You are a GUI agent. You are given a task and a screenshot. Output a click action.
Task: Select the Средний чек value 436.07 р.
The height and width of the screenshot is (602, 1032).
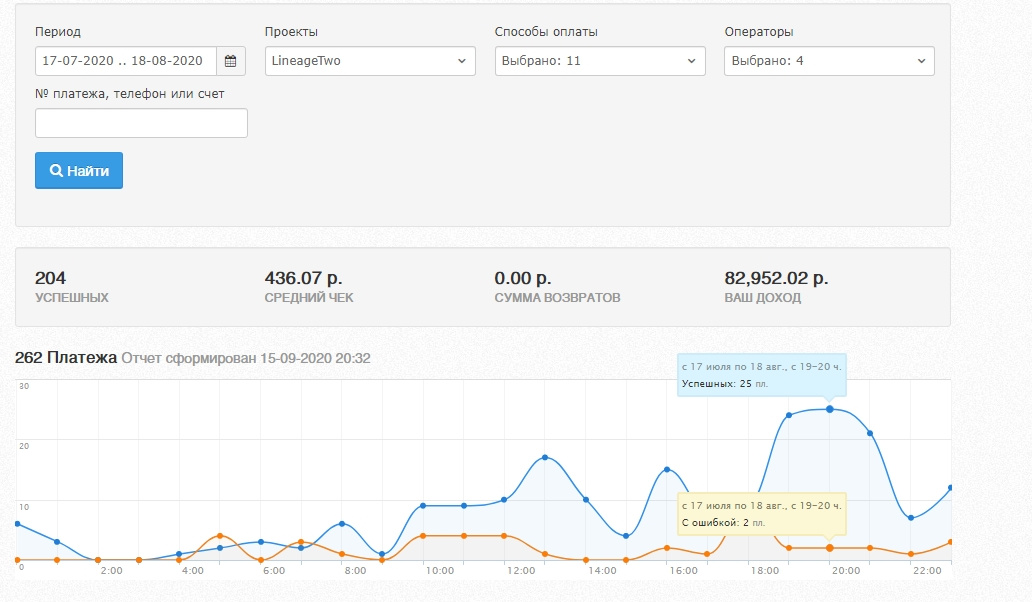point(310,279)
